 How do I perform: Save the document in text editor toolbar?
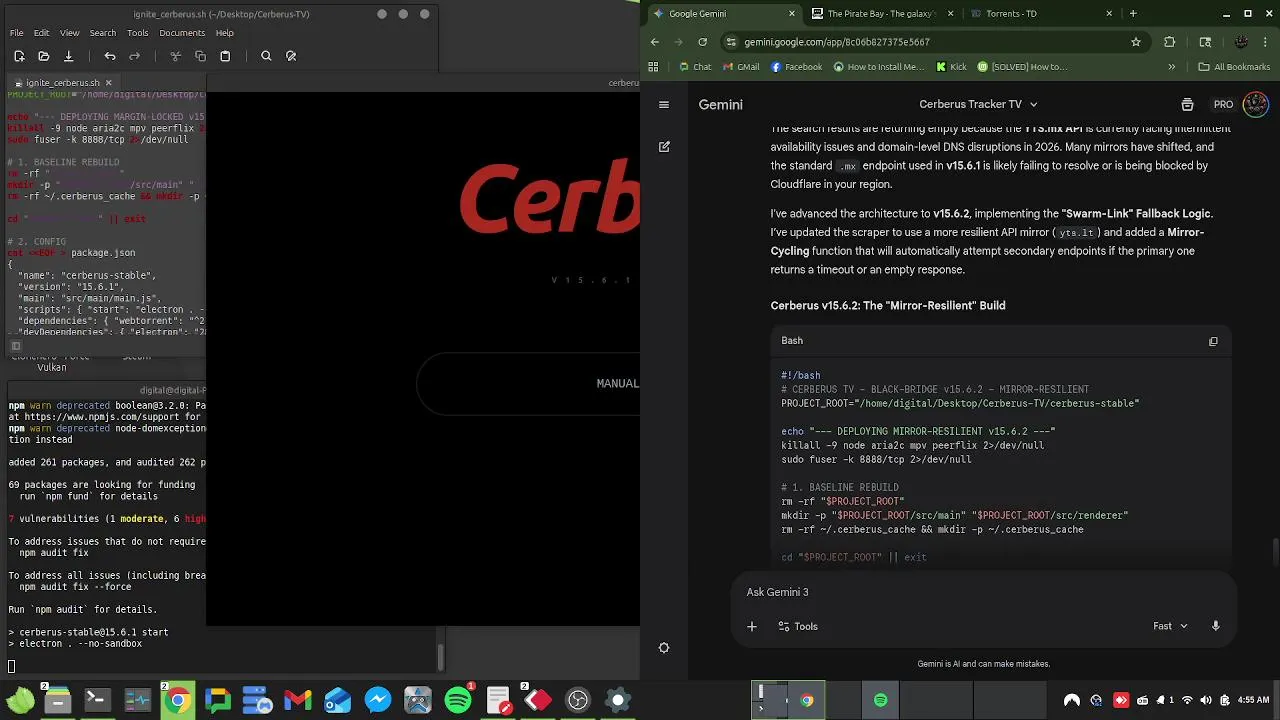coord(68,56)
